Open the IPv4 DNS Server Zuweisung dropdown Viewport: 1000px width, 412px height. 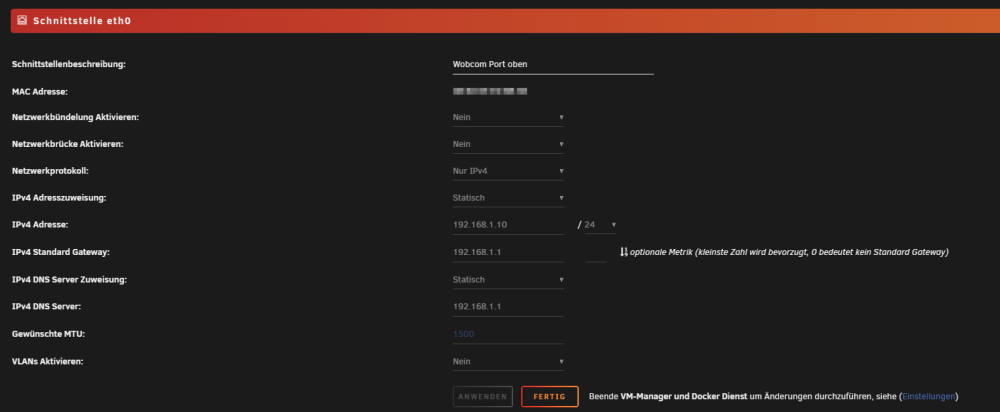508,279
